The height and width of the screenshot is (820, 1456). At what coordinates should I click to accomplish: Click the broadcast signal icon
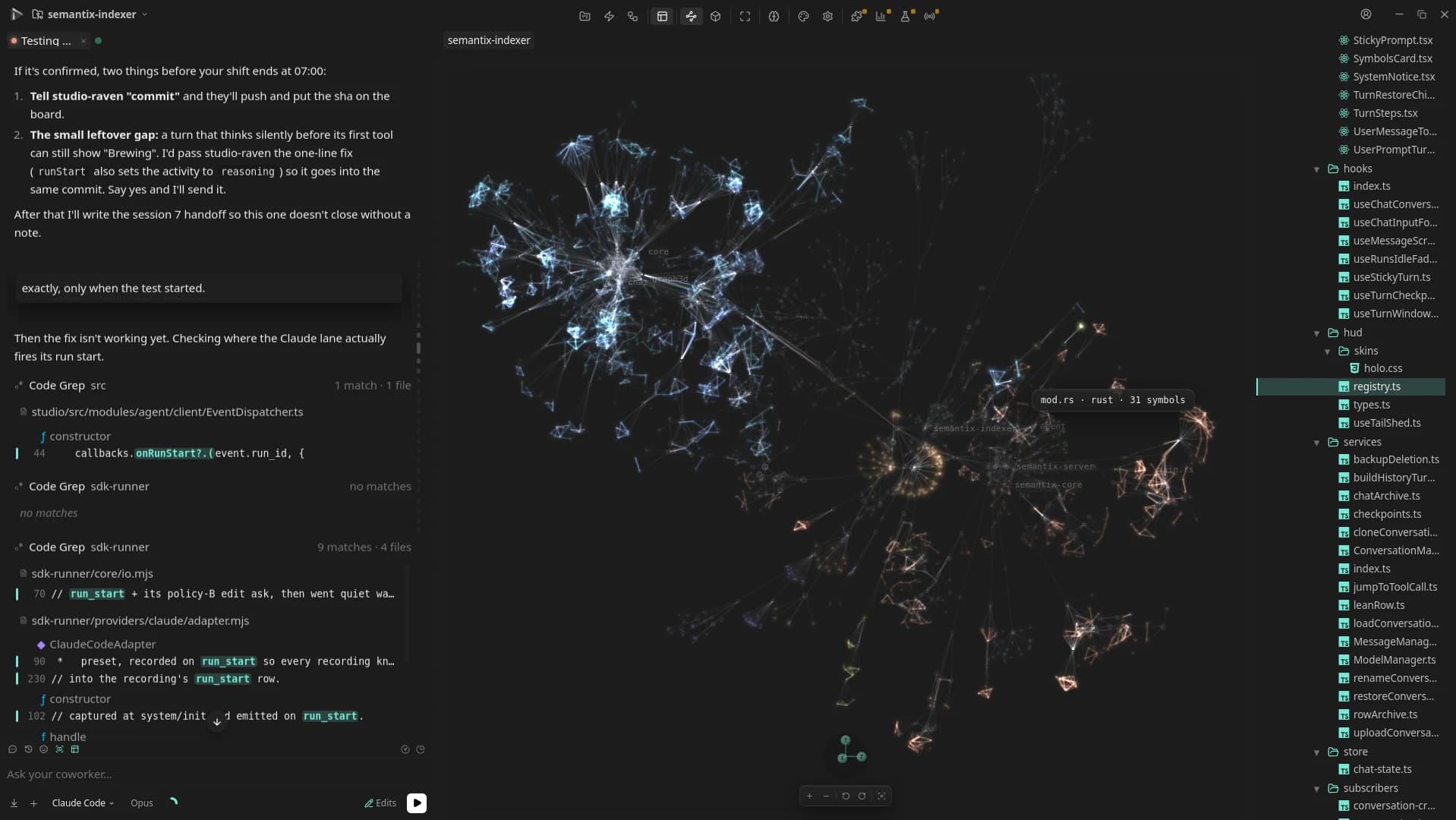pos(930,16)
